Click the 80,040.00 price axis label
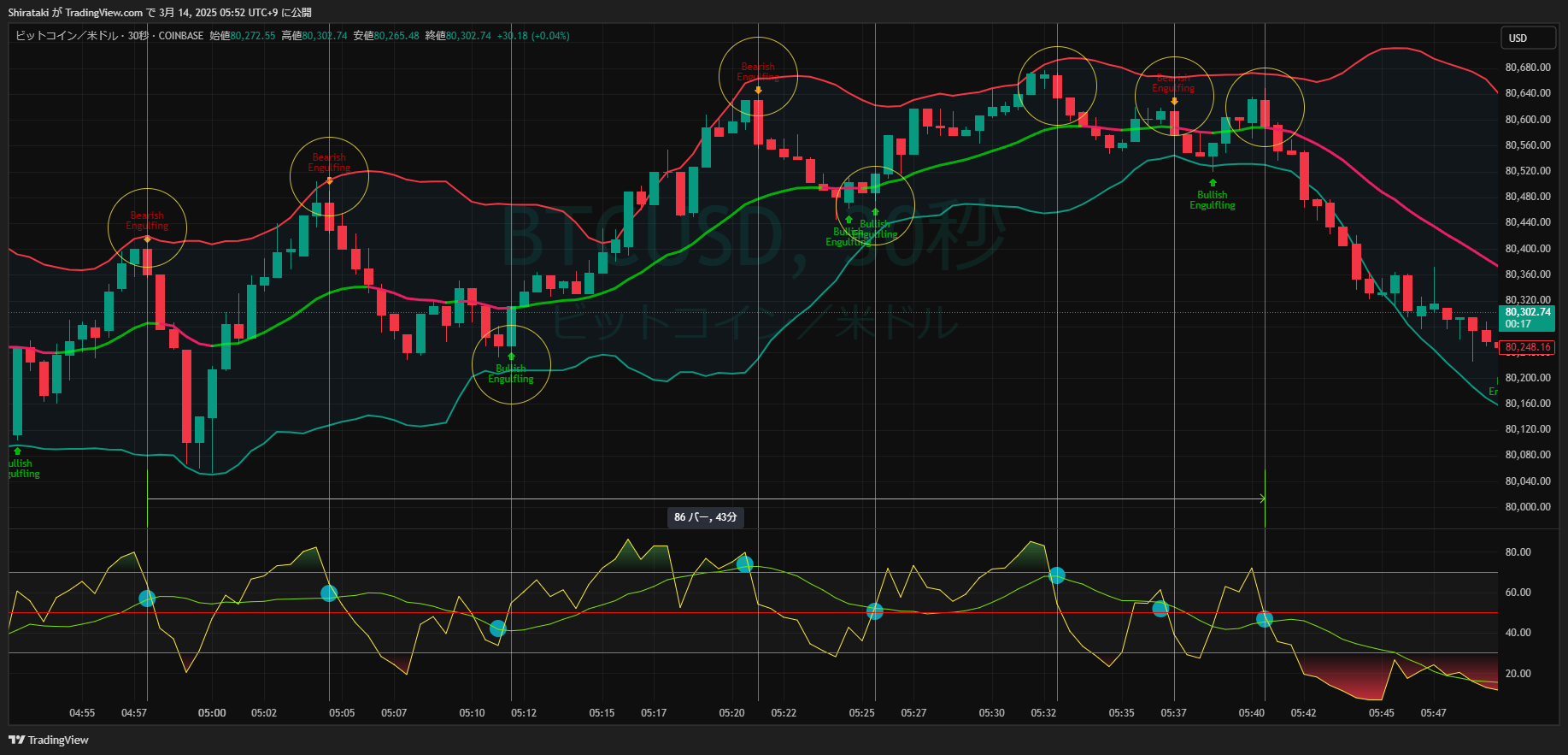 (x=1527, y=481)
